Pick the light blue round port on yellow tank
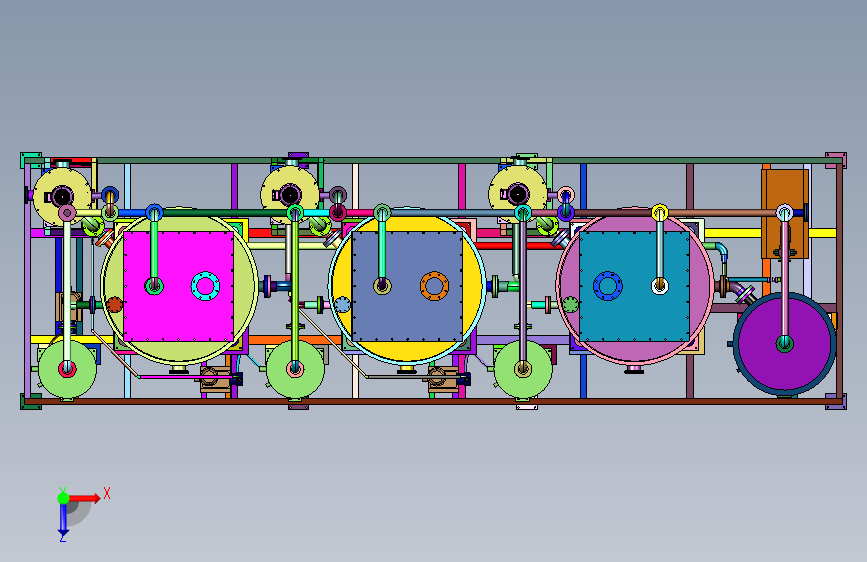 click(x=342, y=305)
